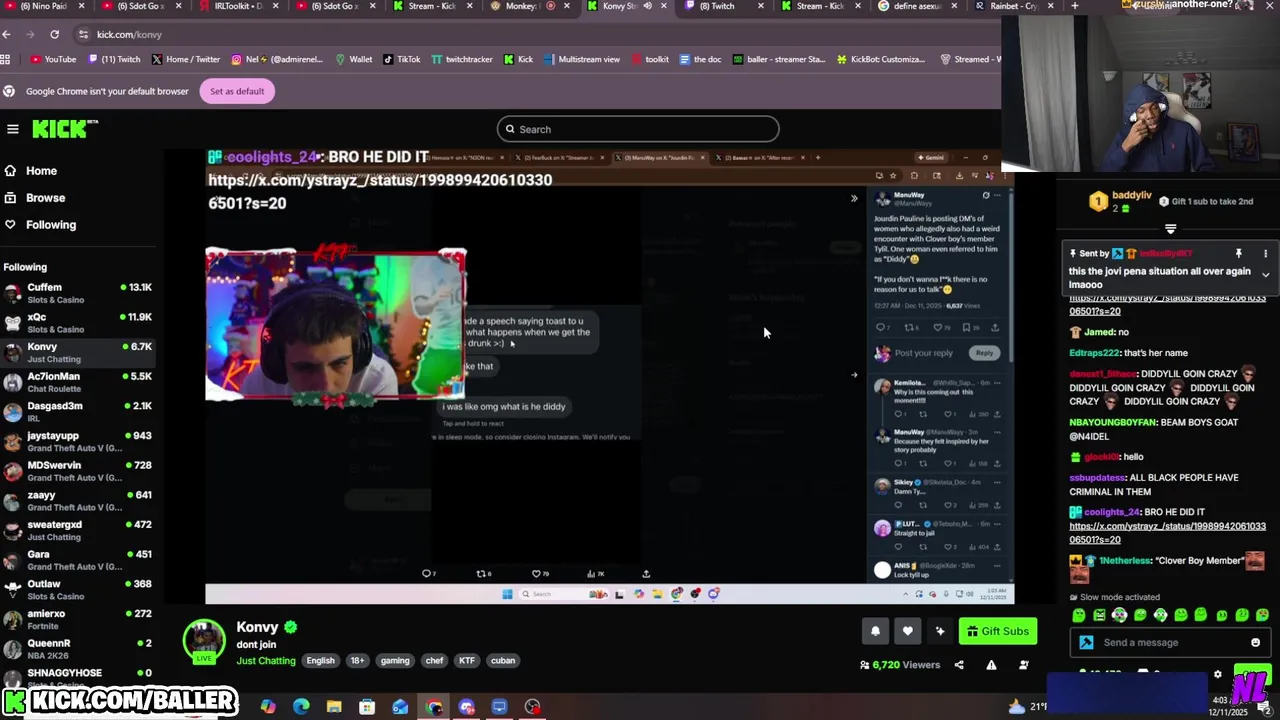
Task: Open the twitchtracker bookmark
Action: 462,59
